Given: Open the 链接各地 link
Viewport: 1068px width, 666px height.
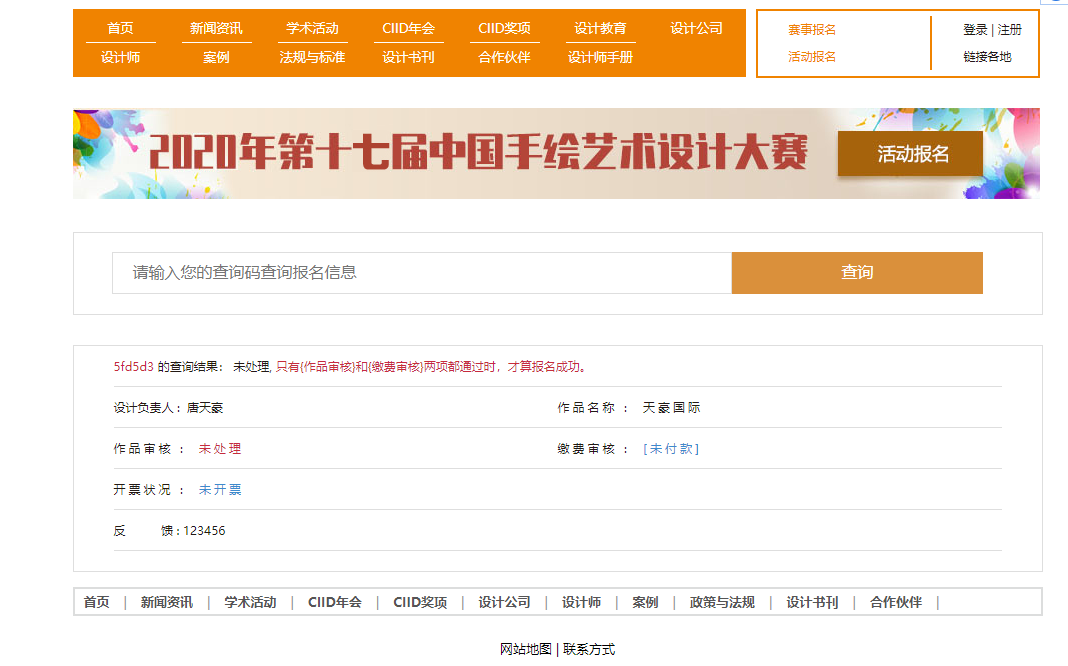Looking at the screenshot, I should click(987, 57).
